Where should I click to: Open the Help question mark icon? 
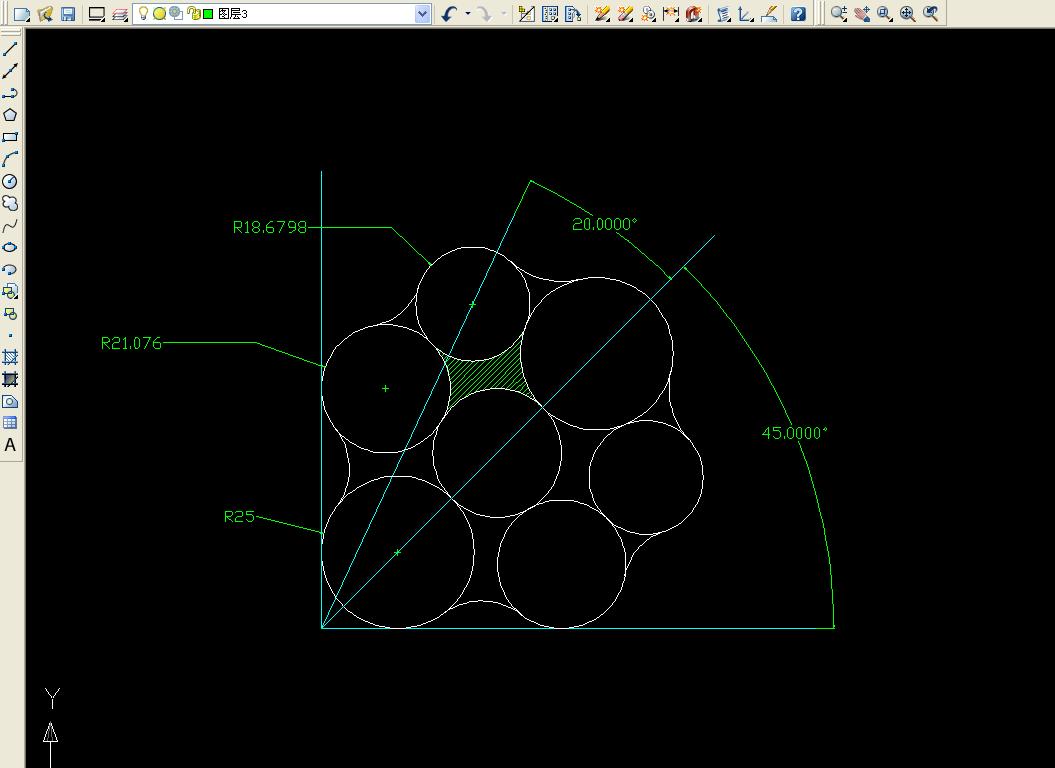click(x=798, y=13)
